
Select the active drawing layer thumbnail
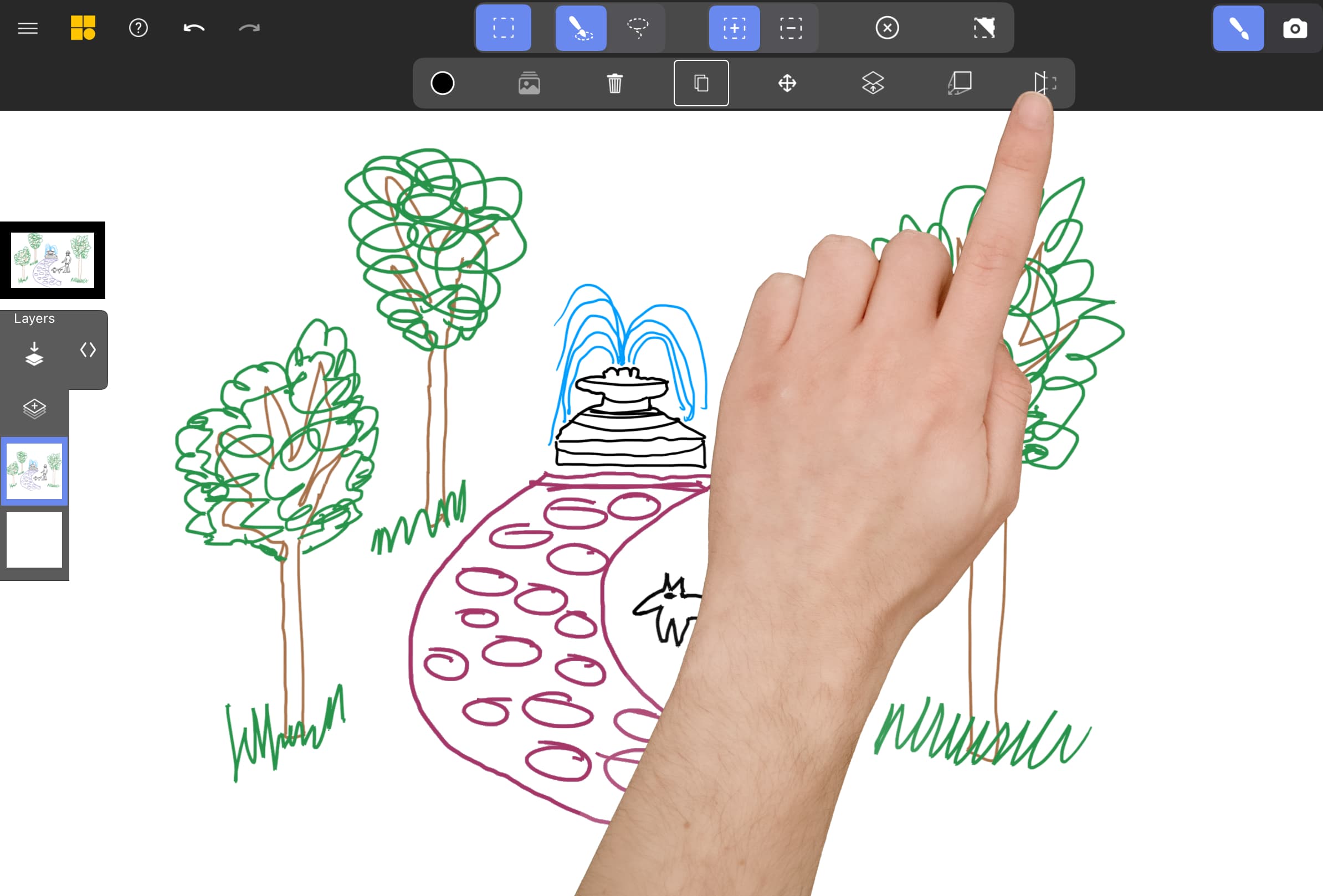[x=35, y=470]
